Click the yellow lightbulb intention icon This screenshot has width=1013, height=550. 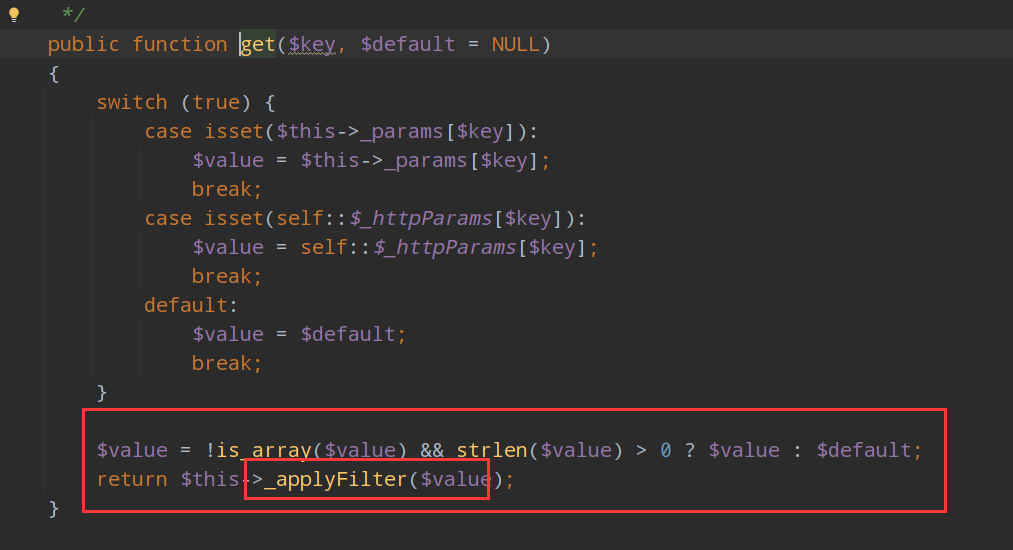click(14, 15)
